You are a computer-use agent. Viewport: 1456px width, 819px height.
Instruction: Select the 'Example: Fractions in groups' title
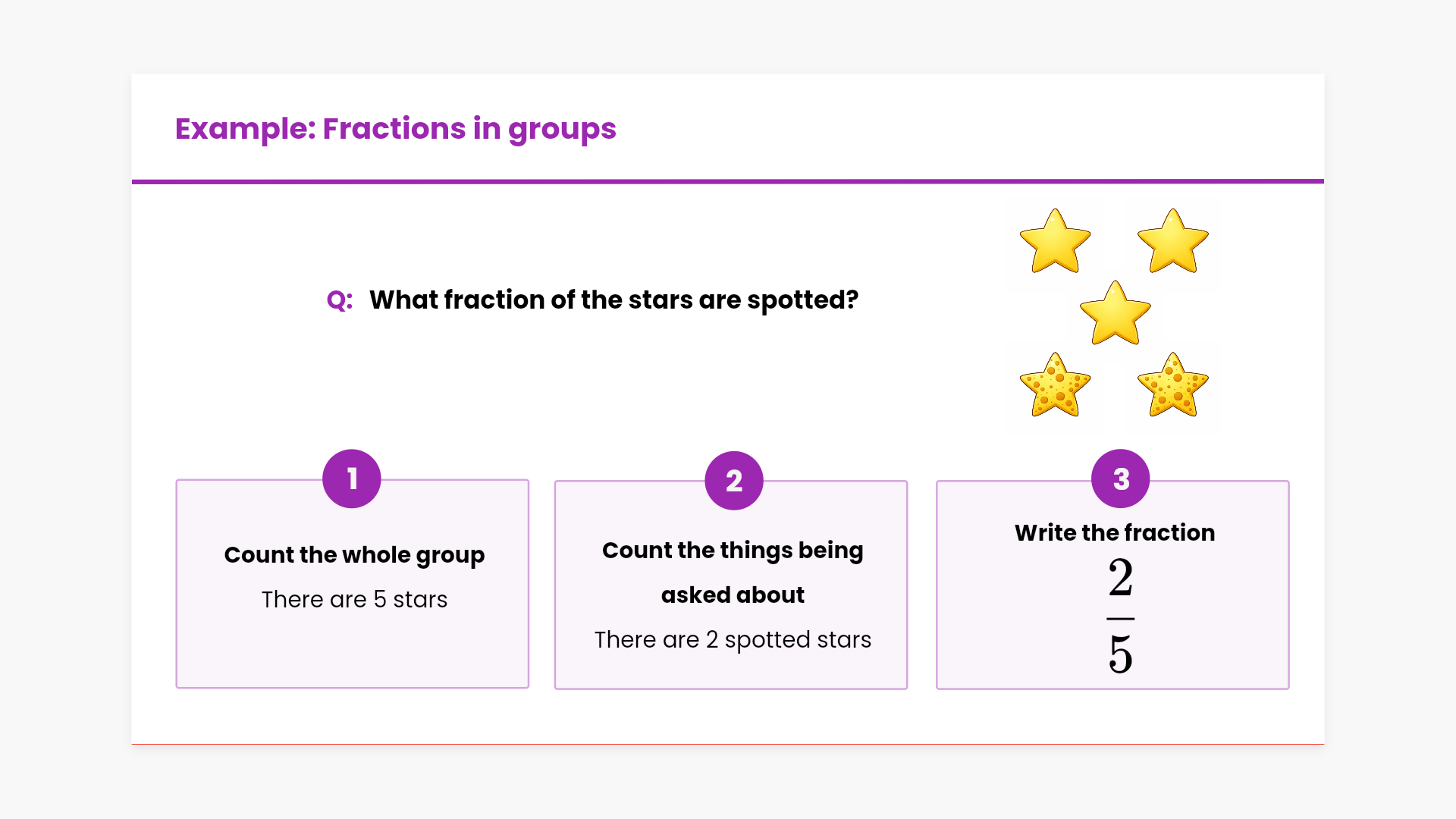click(395, 129)
